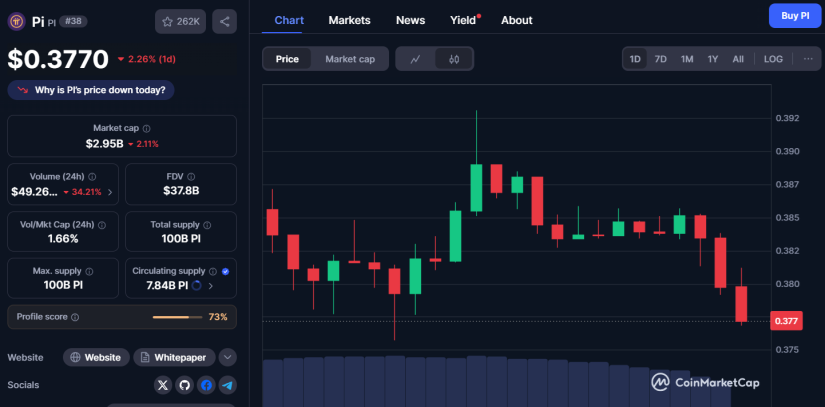Open the Markets tab
The image size is (825, 407).
click(x=349, y=21)
